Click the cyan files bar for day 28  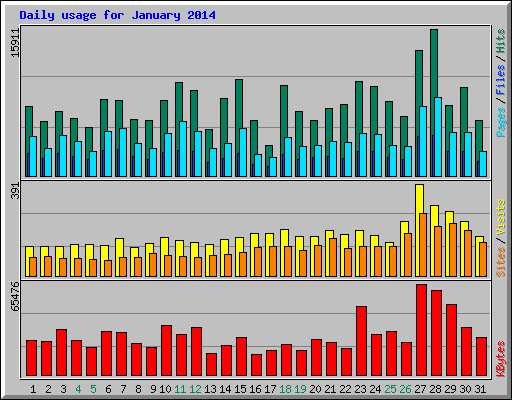point(438,137)
